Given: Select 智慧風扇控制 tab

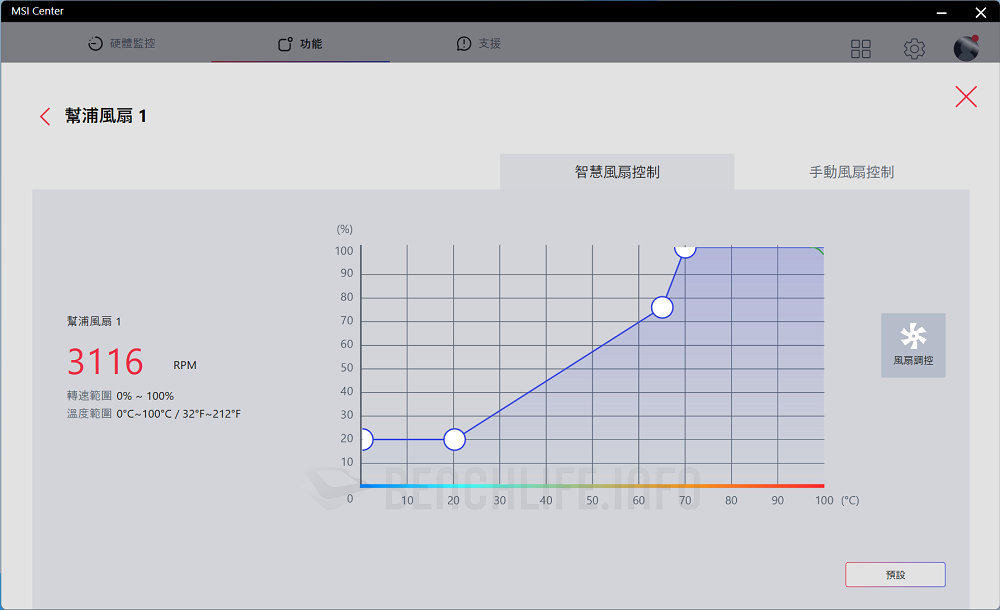Looking at the screenshot, I should (617, 172).
